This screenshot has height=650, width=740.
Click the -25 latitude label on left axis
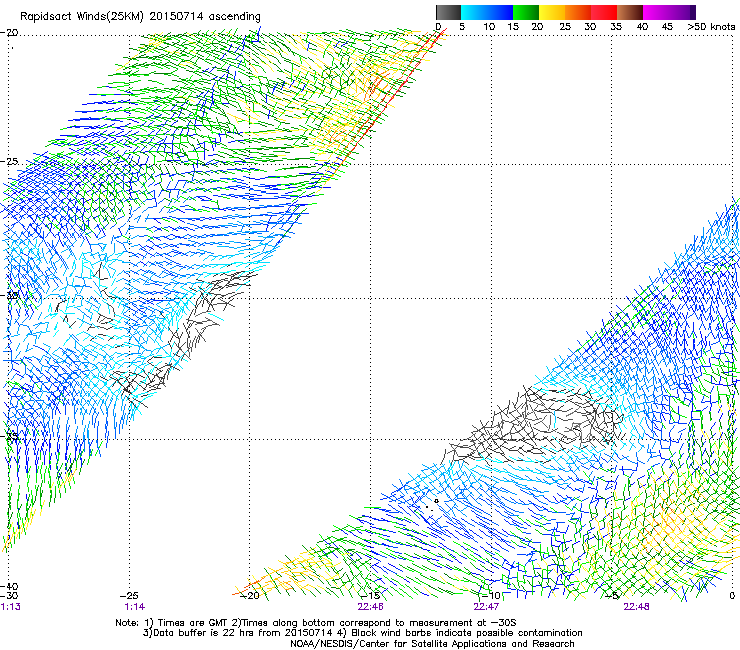click(9, 161)
